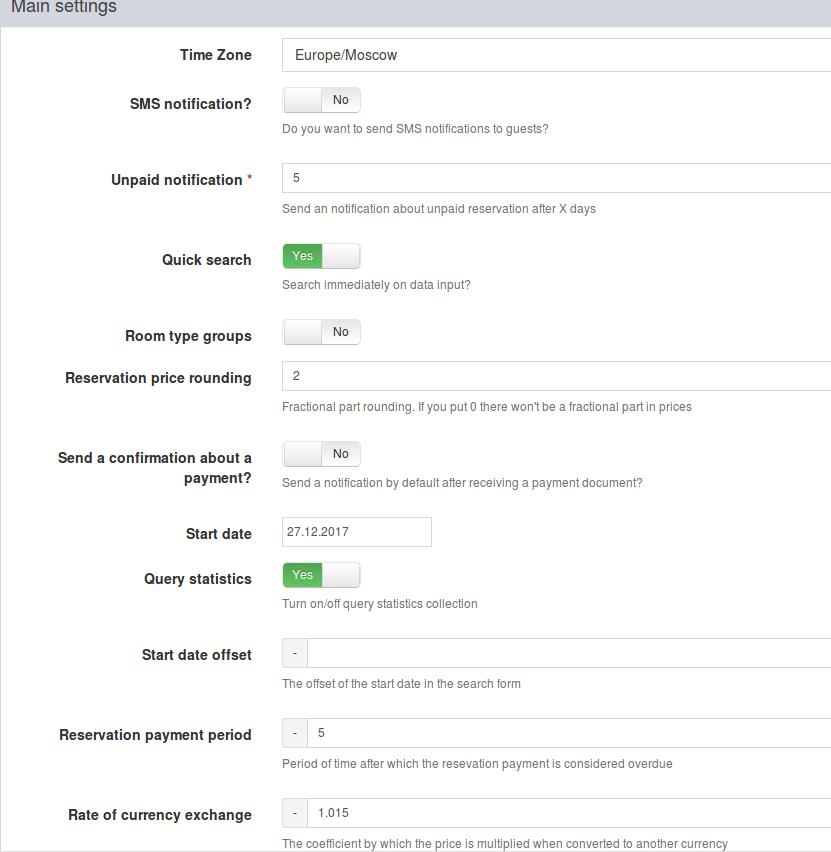The height and width of the screenshot is (852, 831).
Task: Toggle SMS notification switch
Action: pyautogui.click(x=321, y=100)
